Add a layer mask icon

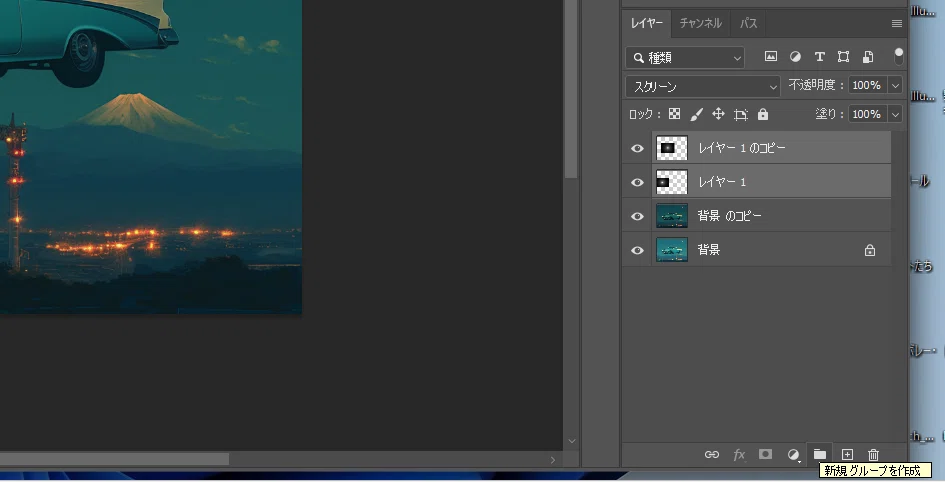pos(765,454)
